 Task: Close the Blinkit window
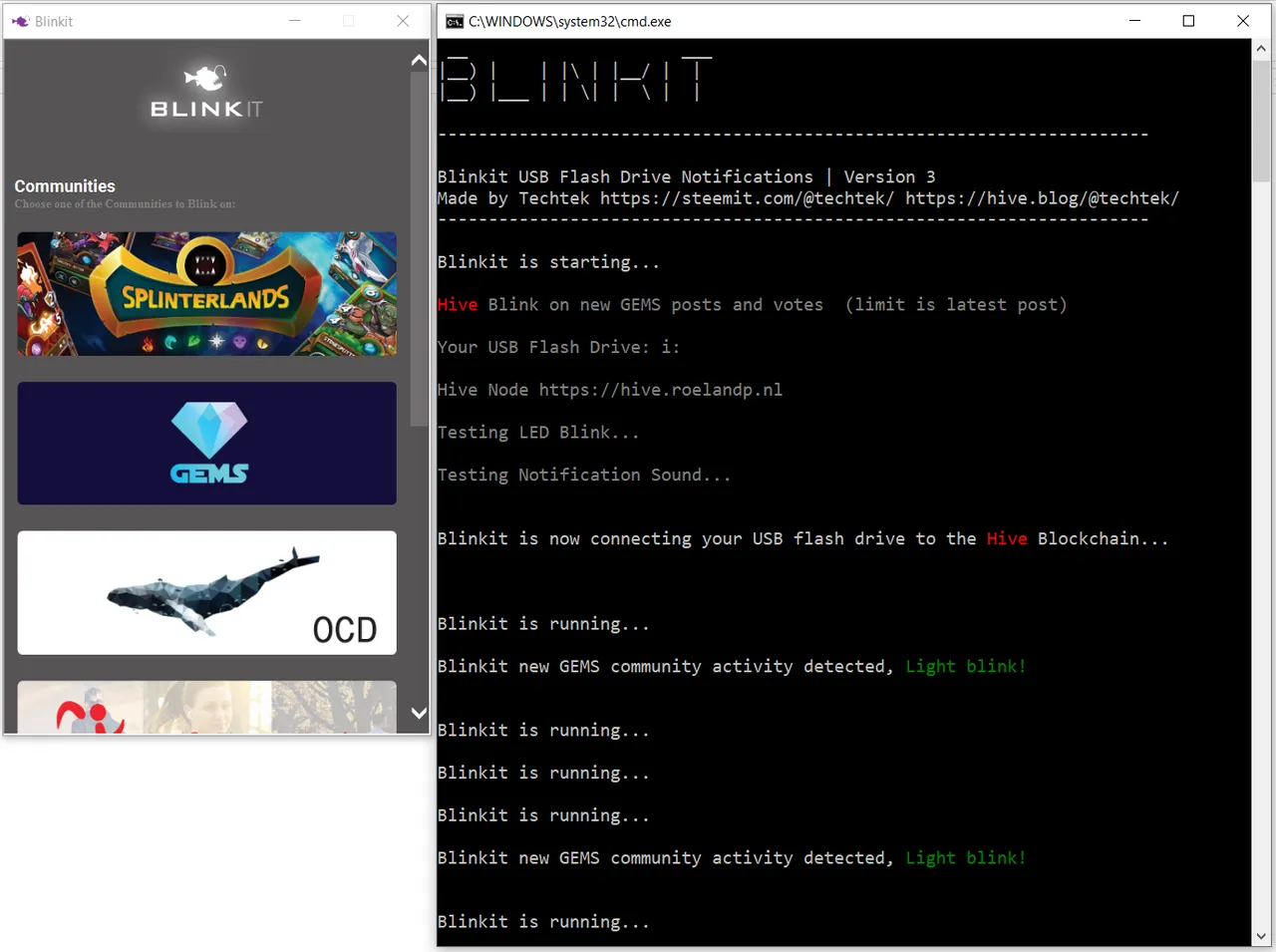click(x=403, y=21)
